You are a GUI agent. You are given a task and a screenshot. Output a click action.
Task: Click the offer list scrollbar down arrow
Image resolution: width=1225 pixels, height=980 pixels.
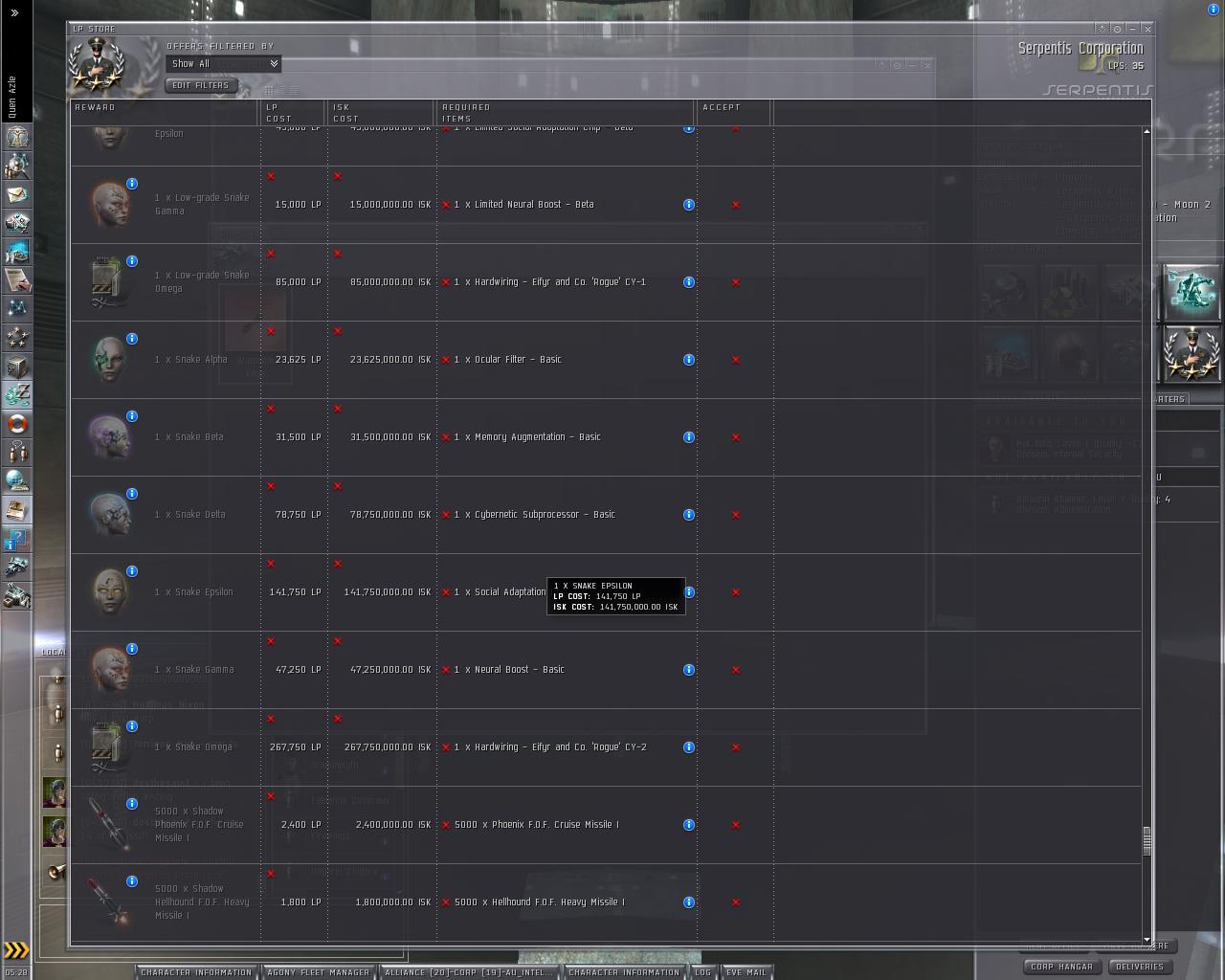click(x=1147, y=941)
